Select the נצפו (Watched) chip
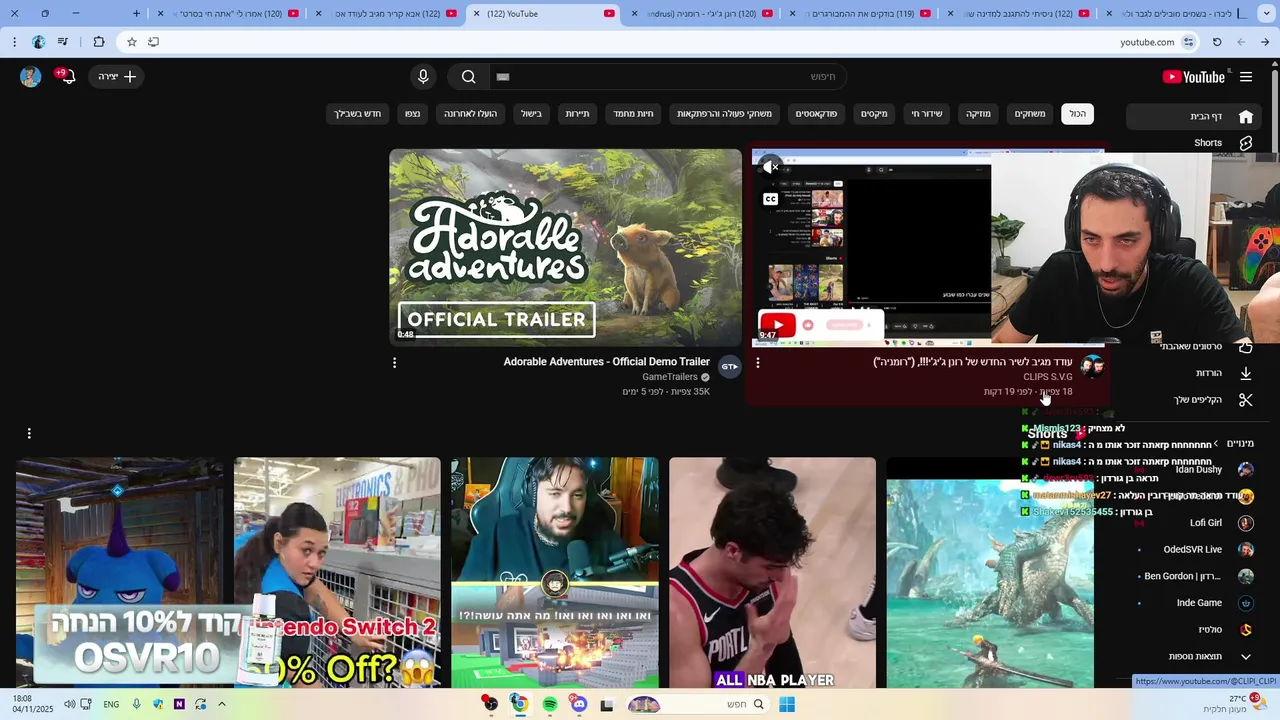Viewport: 1280px width, 720px height. (x=412, y=114)
